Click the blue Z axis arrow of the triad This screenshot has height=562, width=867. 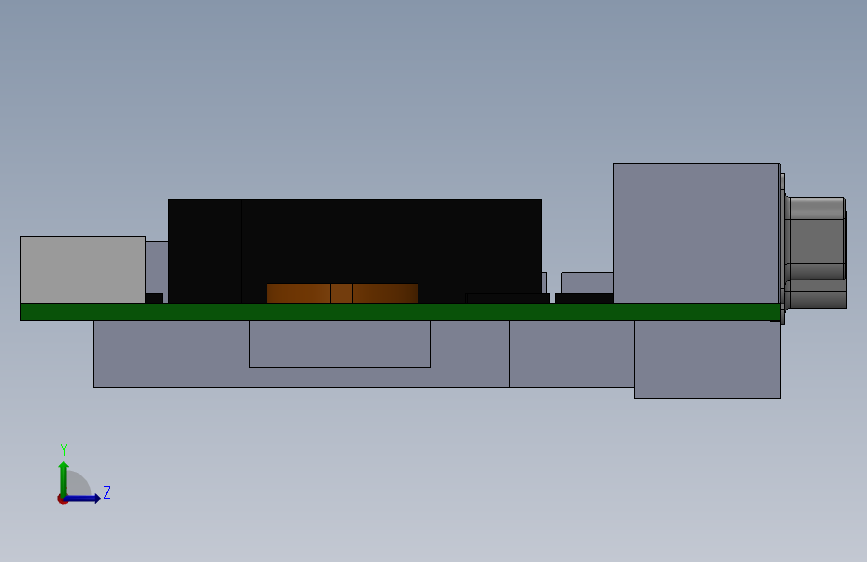click(x=83, y=498)
